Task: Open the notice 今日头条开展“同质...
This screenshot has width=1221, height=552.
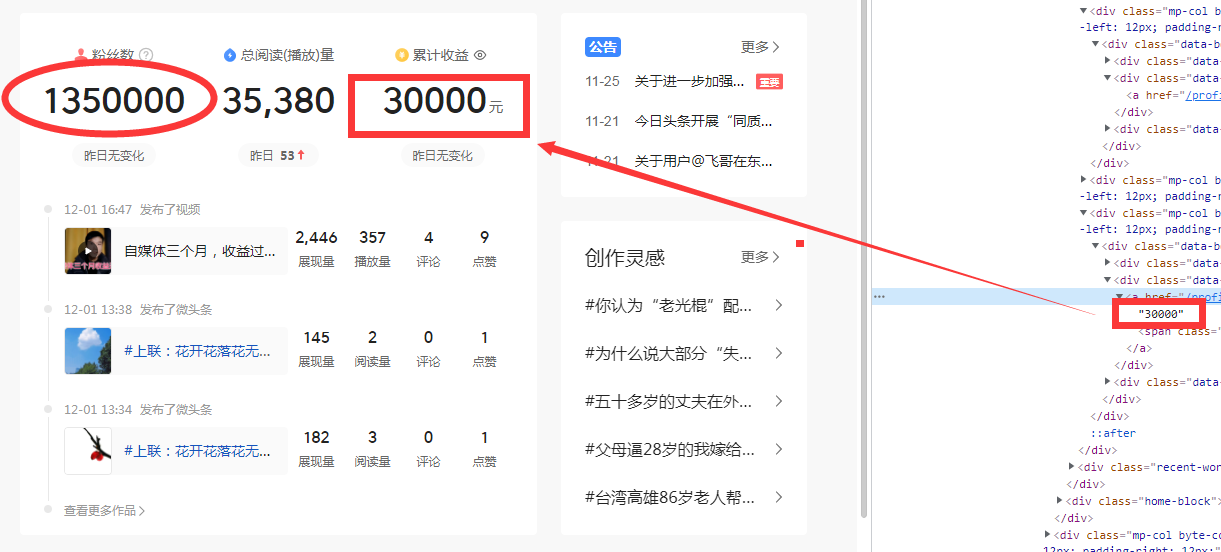Action: (x=704, y=122)
